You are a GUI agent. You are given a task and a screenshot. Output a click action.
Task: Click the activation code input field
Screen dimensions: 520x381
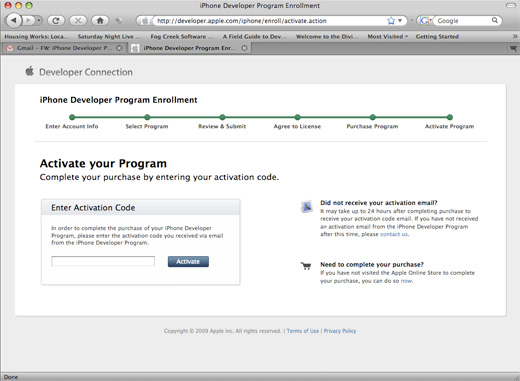103,261
